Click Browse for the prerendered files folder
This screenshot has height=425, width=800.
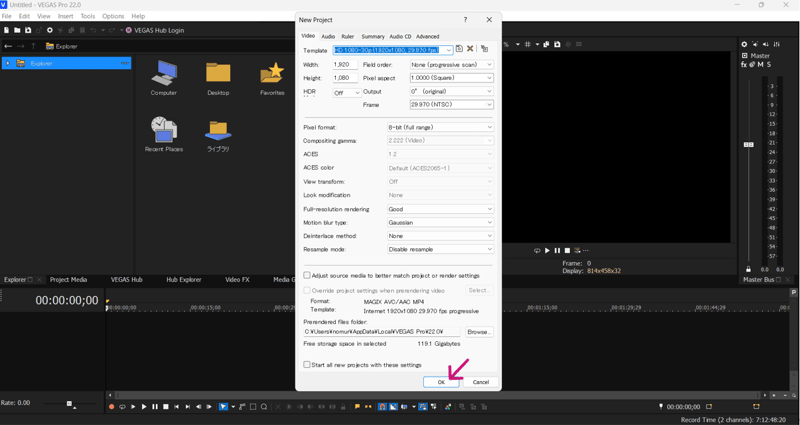click(x=479, y=332)
